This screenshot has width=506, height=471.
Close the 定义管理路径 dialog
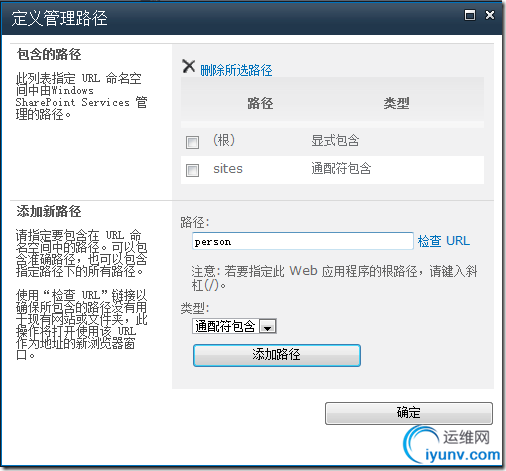[490, 15]
